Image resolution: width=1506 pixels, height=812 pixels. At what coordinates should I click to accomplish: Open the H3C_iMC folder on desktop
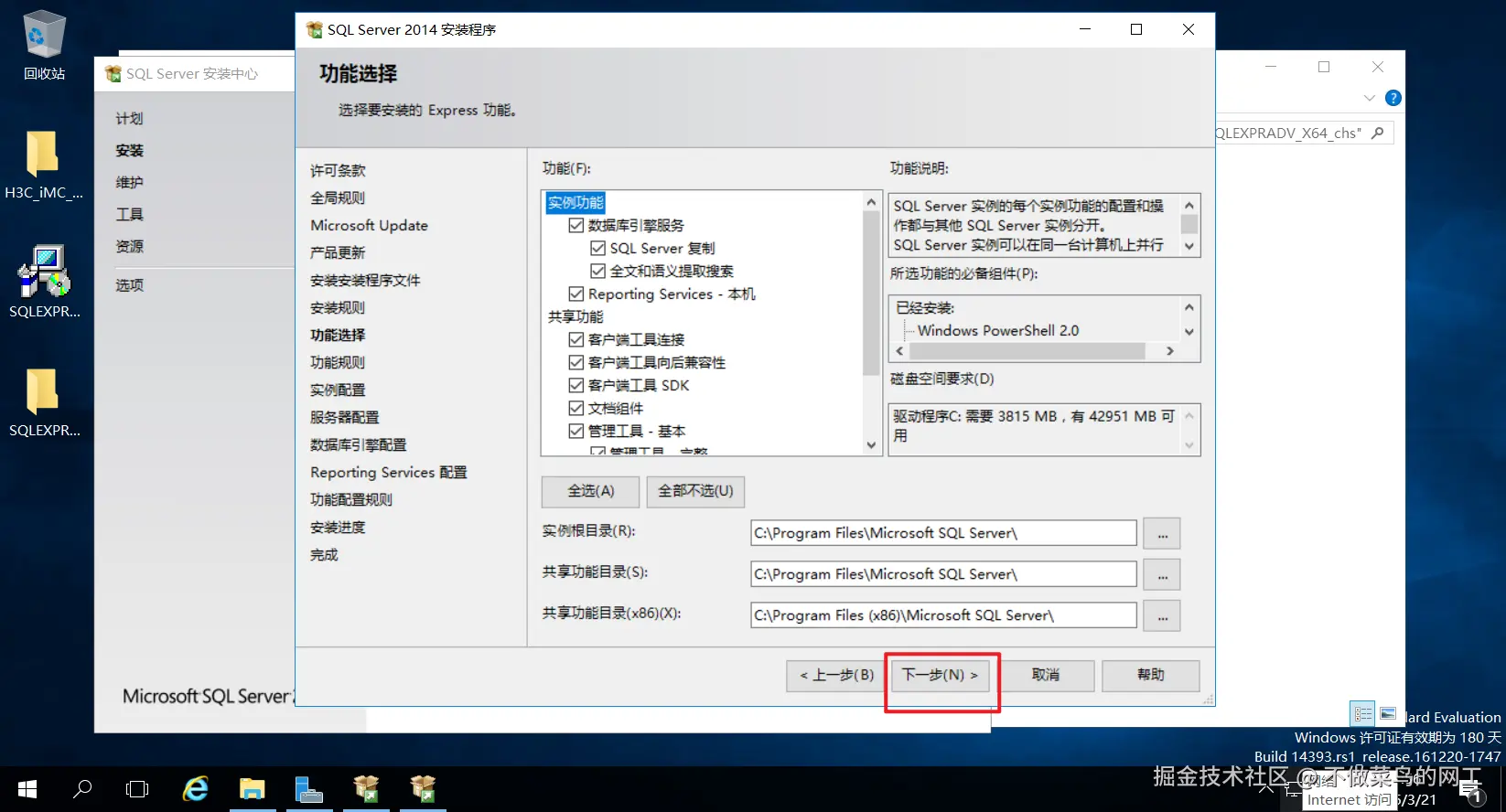44,165
